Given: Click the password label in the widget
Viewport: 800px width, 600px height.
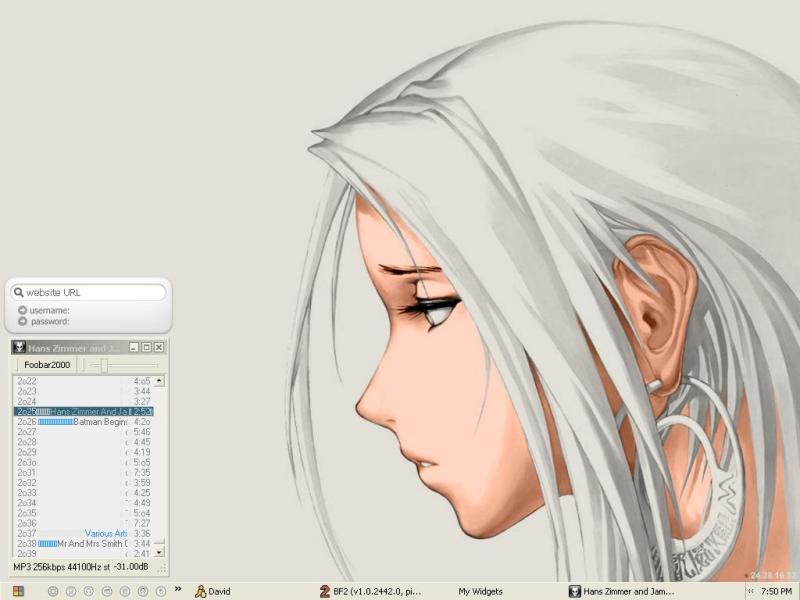Looking at the screenshot, I should click(x=50, y=321).
